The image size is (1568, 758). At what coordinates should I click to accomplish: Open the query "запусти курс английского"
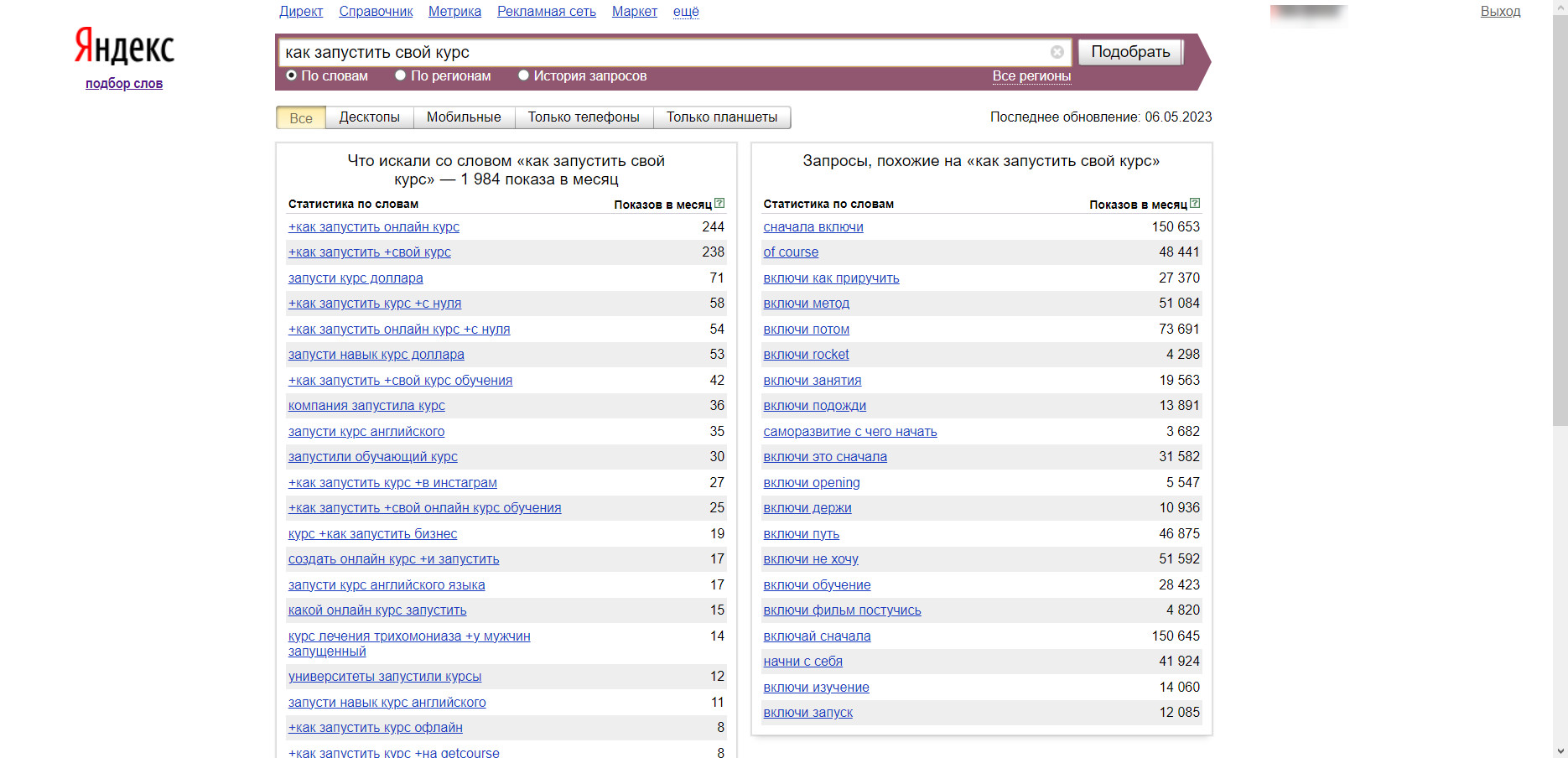pos(366,432)
